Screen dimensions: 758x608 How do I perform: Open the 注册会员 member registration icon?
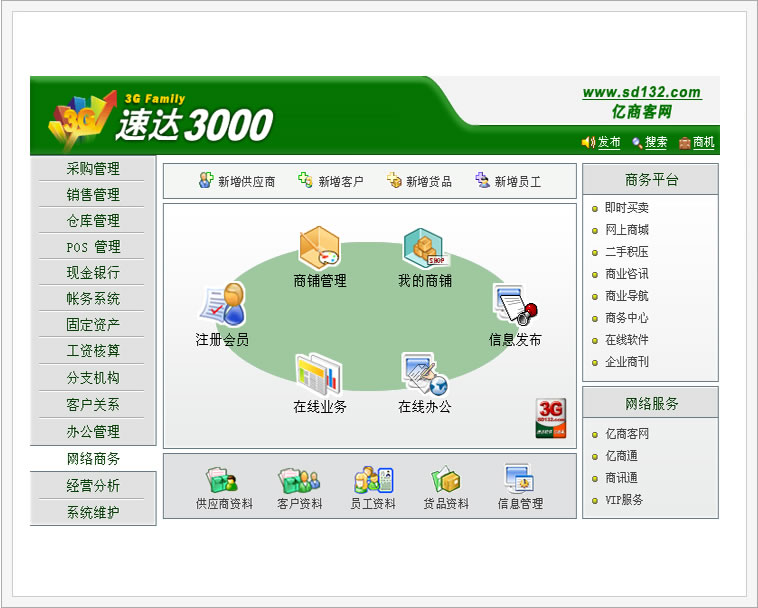point(223,304)
